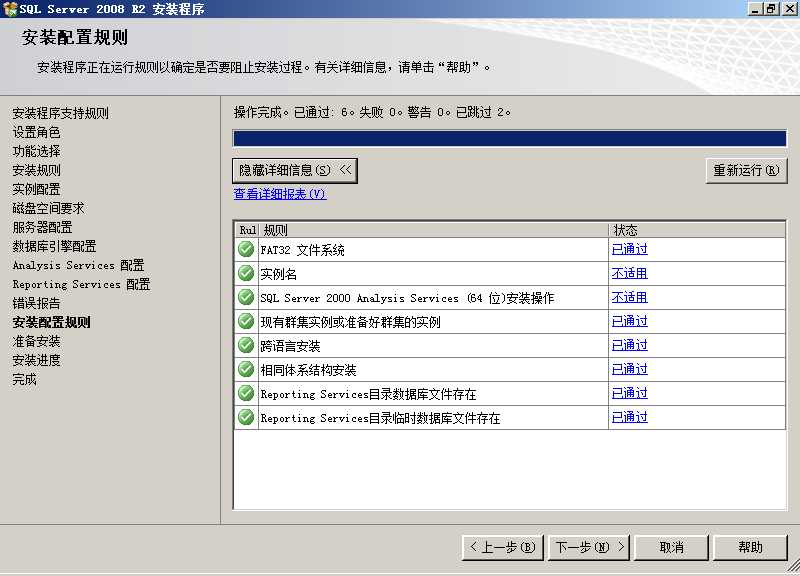Image resolution: width=800 pixels, height=576 pixels.
Task: Click 实例名 rule name
Action: tap(279, 274)
